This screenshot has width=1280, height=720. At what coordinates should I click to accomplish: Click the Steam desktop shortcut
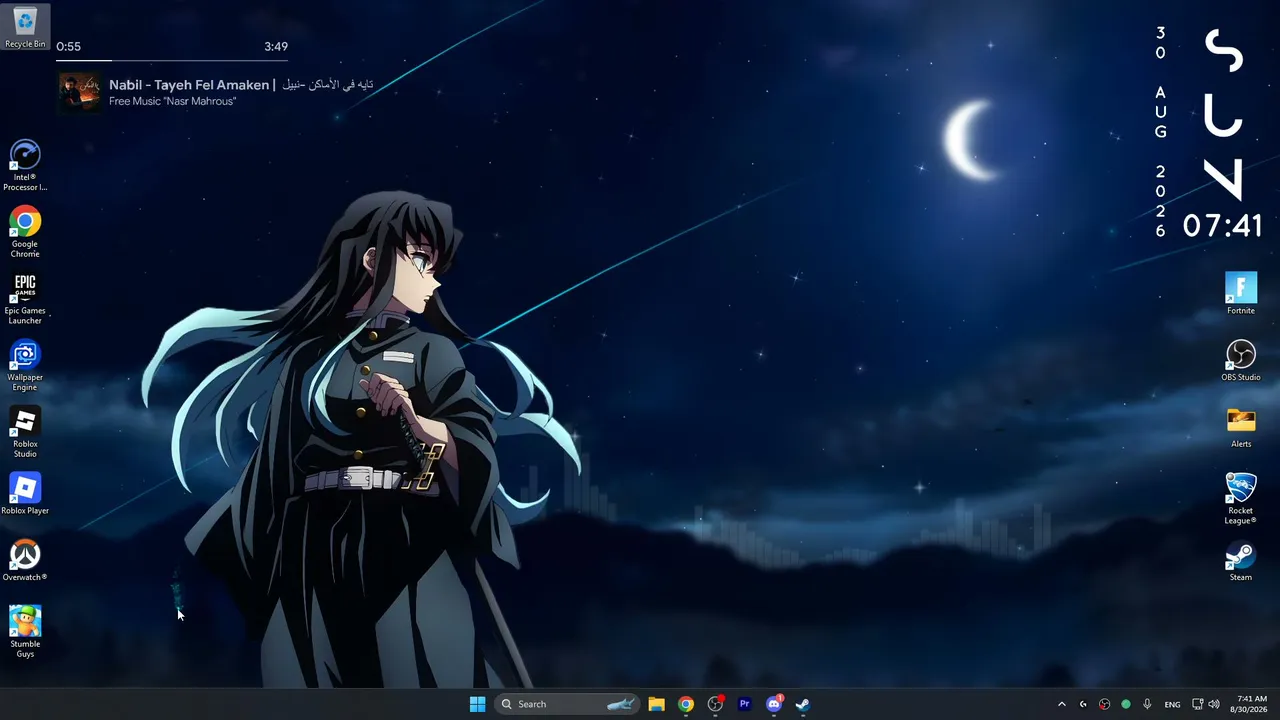(x=1241, y=561)
